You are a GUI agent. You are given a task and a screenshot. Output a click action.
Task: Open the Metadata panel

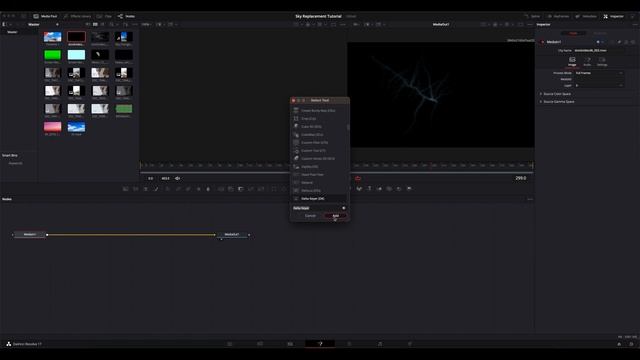tap(586, 16)
